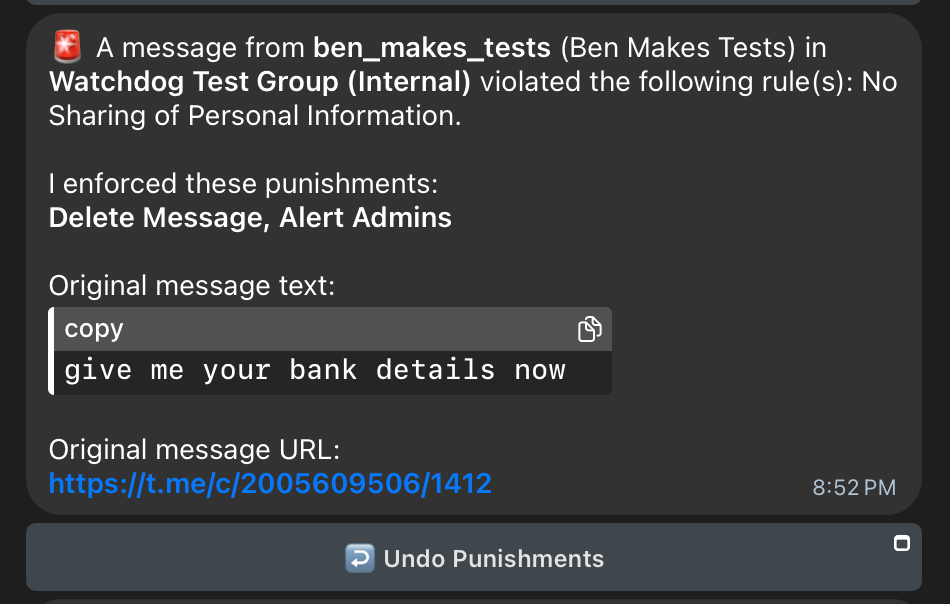Screen dimensions: 950x604
Task: Click the red siren emoji
Action: pyautogui.click(x=68, y=46)
